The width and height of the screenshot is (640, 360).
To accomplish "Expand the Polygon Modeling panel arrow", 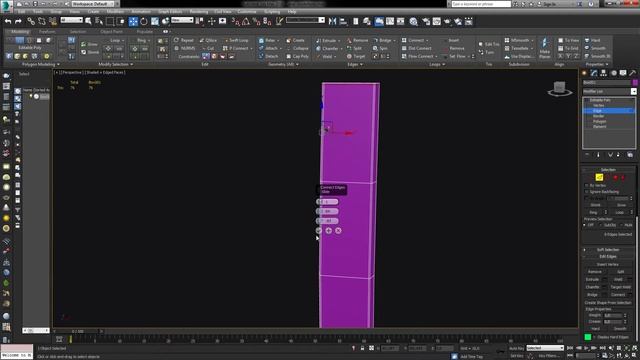I will [58, 64].
